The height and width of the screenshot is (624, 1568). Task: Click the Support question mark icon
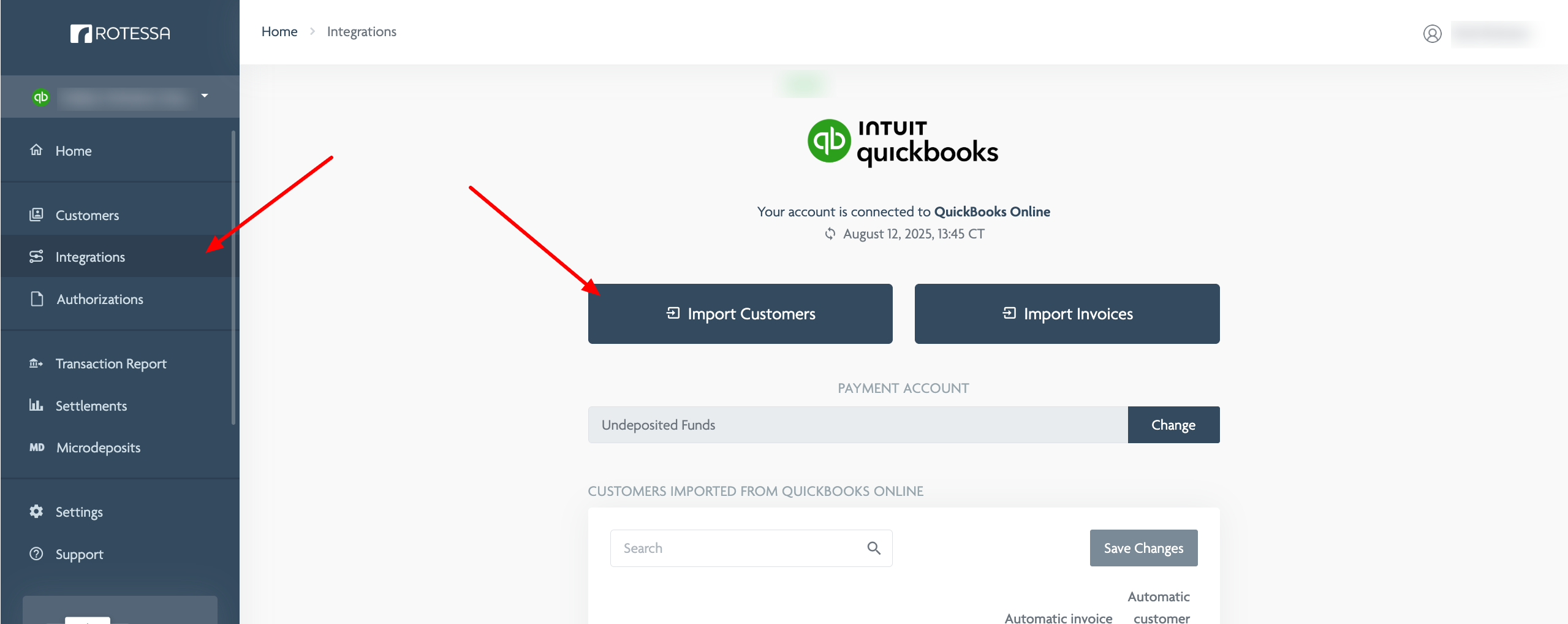point(36,554)
